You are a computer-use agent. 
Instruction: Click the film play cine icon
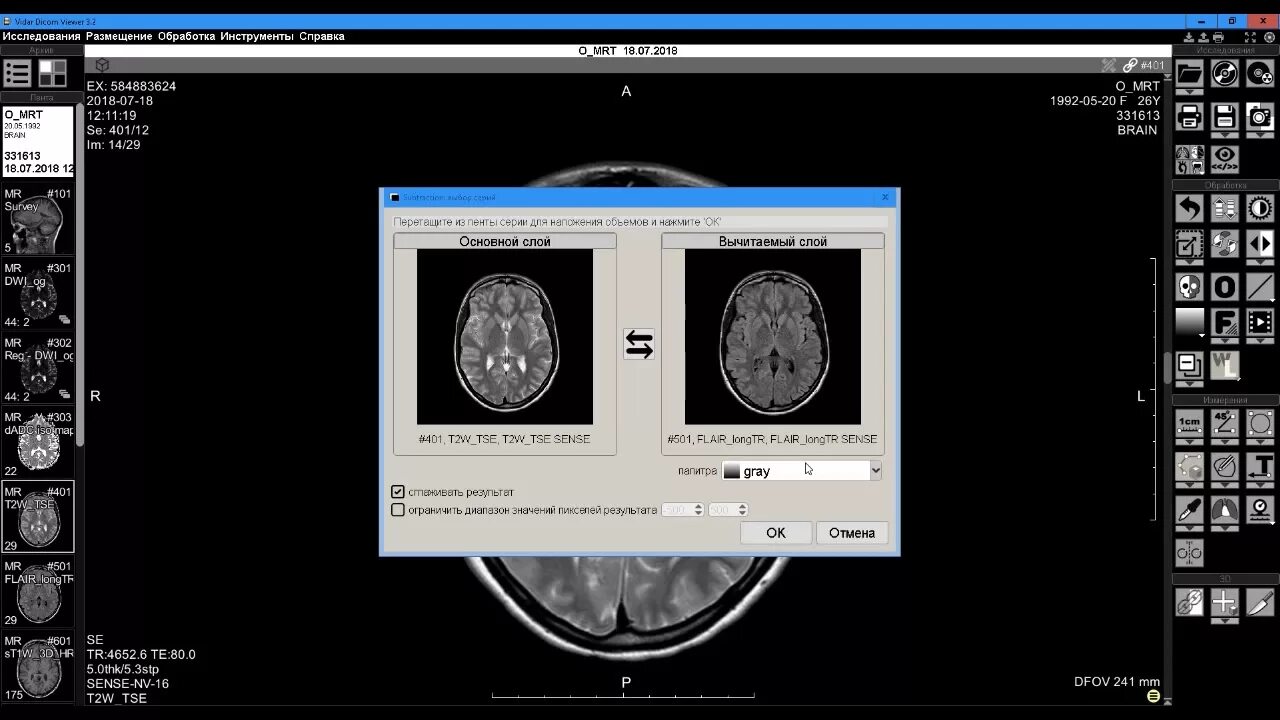pos(1260,322)
